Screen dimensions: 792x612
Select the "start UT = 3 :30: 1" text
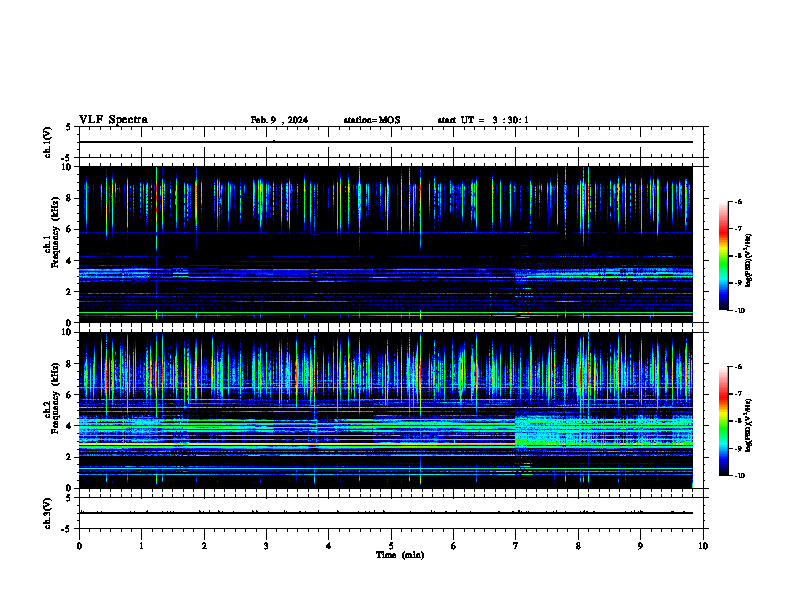pyautogui.click(x=483, y=120)
